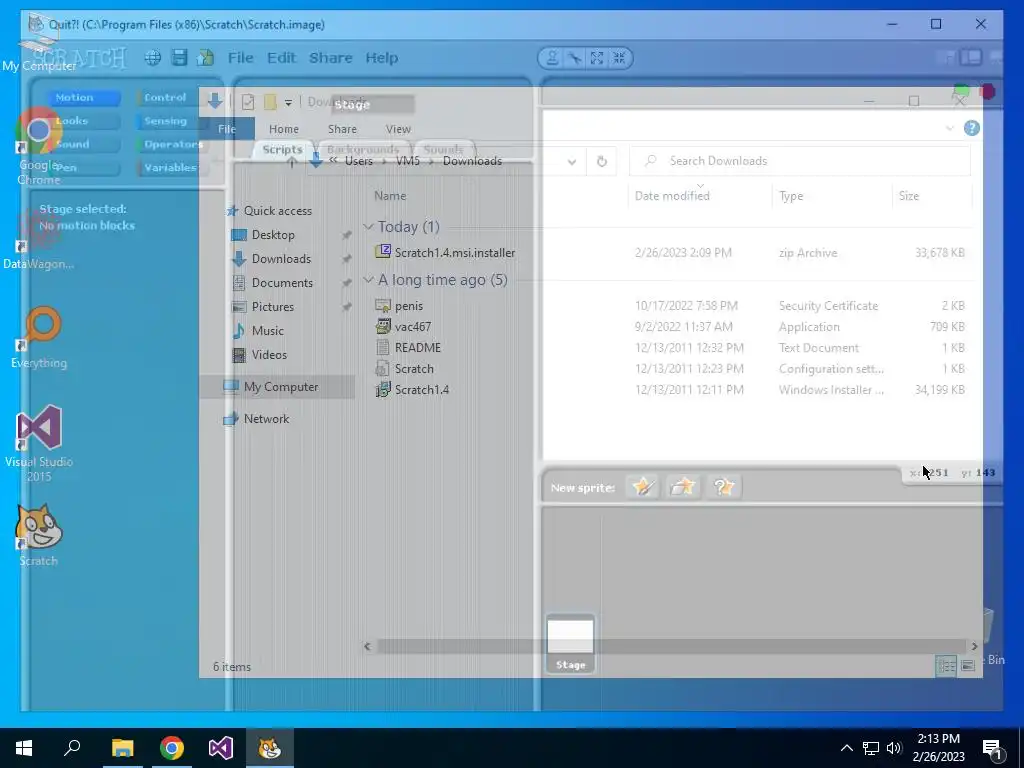Refresh the Downloads folder view
The width and height of the screenshot is (1024, 768).
[601, 161]
